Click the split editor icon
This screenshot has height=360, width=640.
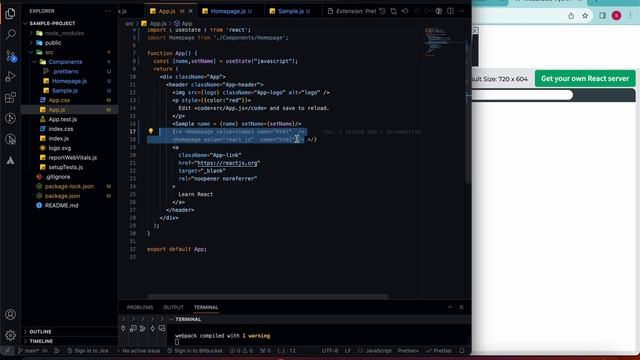pos(450,11)
